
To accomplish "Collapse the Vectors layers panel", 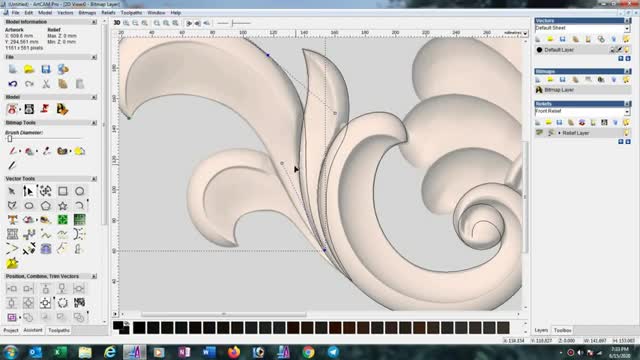I will tap(627, 20).
